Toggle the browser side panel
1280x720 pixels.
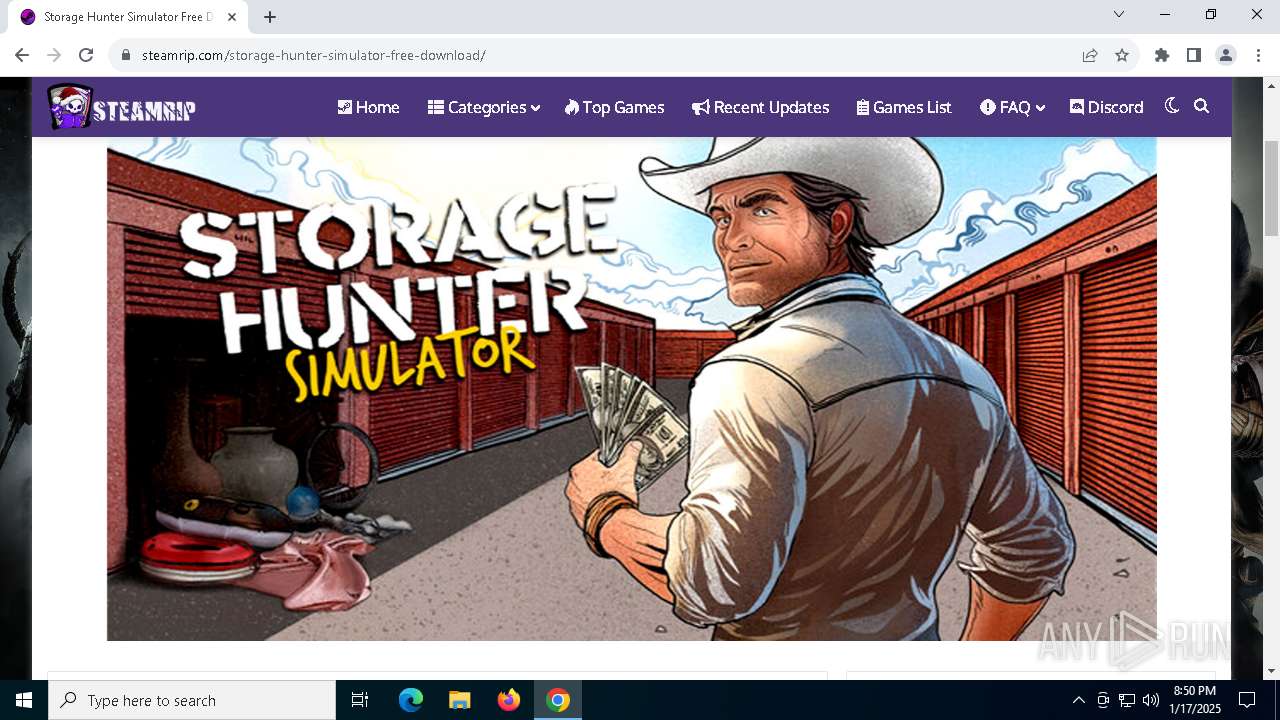[1194, 55]
